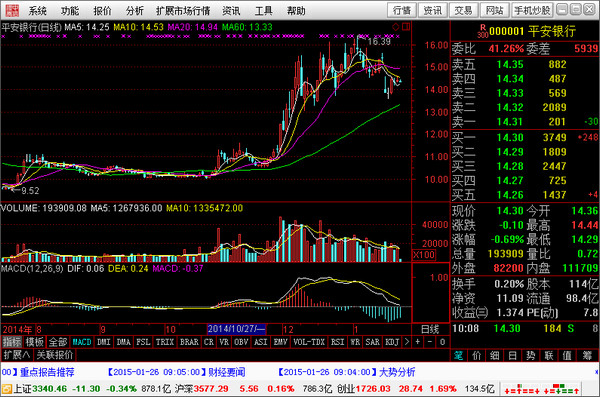
Task: Click the R300 badge beside stock code
Action: coord(483,31)
